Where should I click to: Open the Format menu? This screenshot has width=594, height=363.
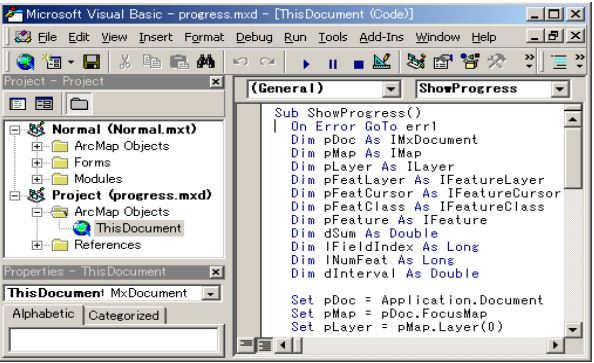point(204,37)
